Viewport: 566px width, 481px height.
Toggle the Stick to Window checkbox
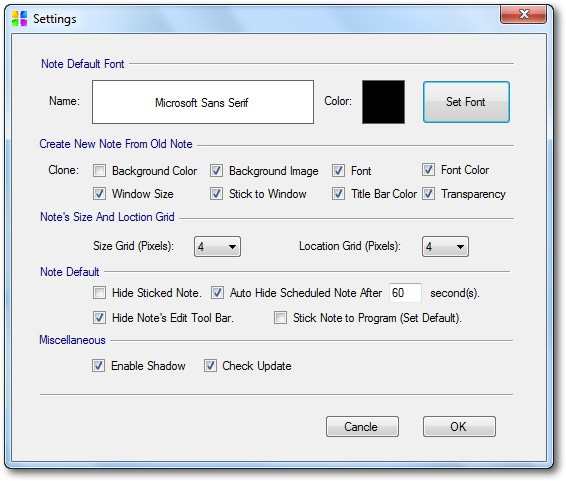coord(216,194)
